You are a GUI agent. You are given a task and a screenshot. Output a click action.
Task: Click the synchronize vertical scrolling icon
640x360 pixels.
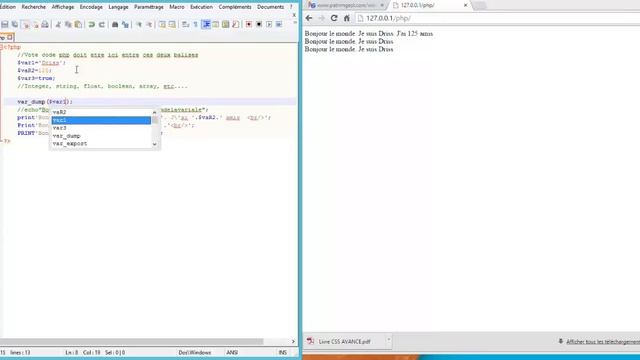point(162,24)
